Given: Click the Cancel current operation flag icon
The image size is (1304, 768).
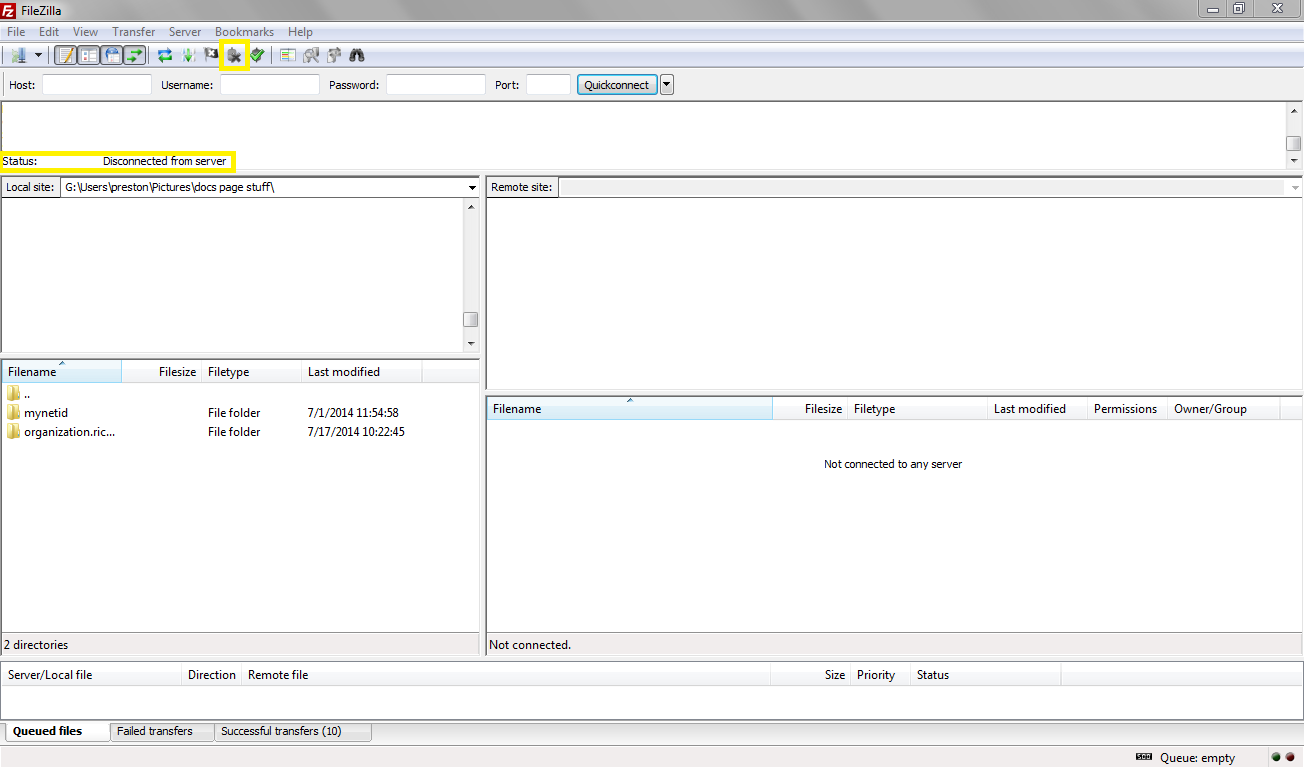Looking at the screenshot, I should pyautogui.click(x=211, y=56).
